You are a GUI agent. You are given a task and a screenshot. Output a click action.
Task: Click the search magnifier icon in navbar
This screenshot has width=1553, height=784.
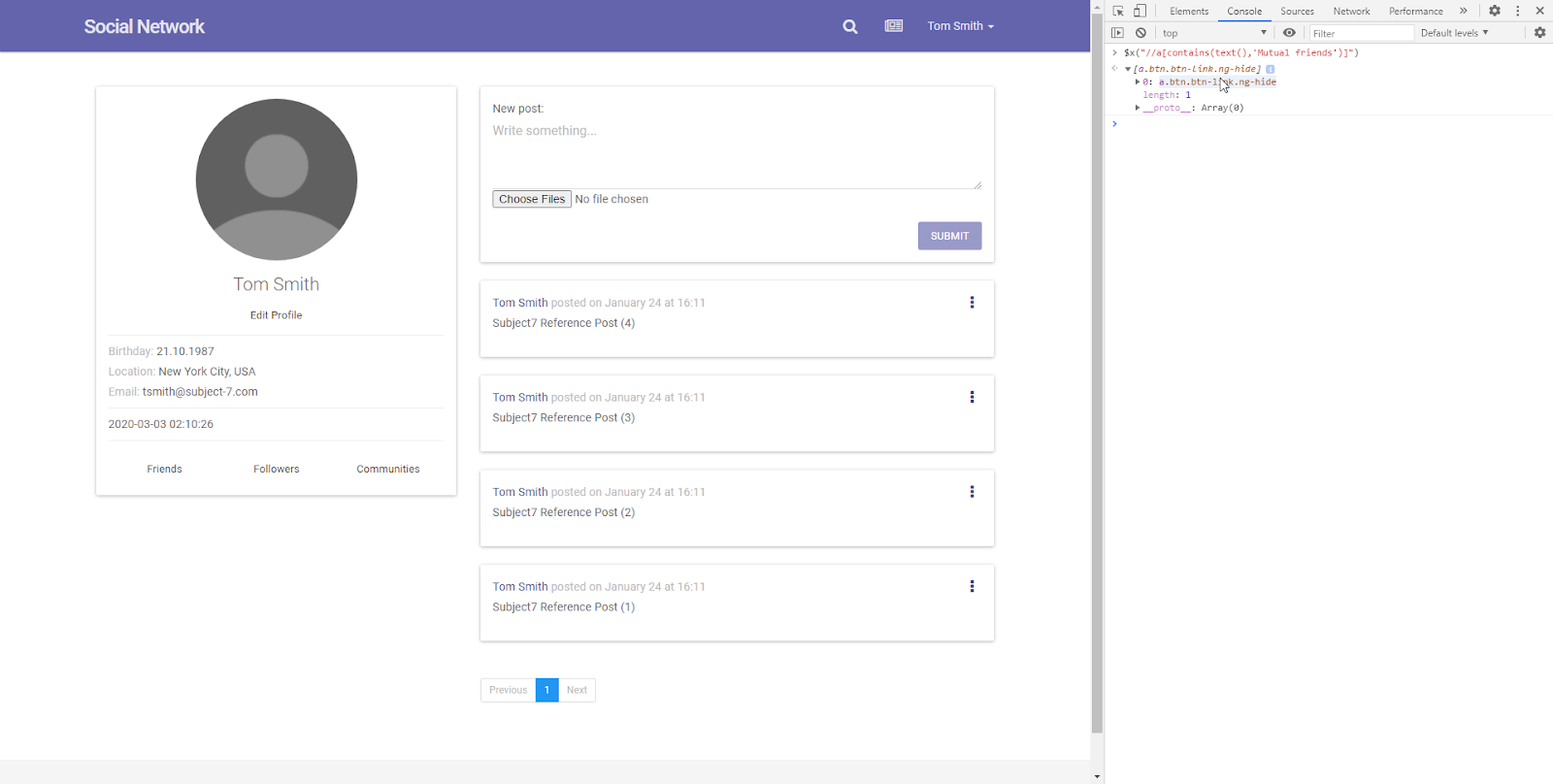pos(849,26)
